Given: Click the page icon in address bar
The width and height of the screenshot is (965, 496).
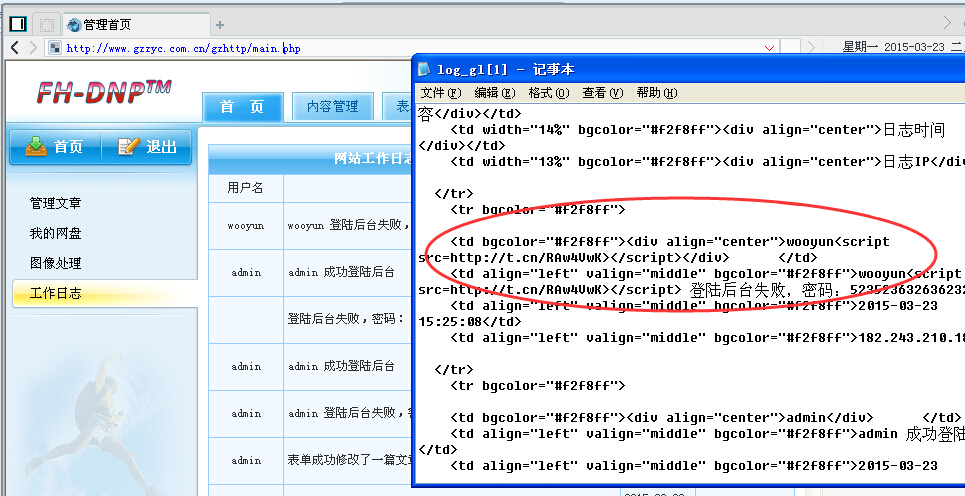Looking at the screenshot, I should [x=55, y=48].
